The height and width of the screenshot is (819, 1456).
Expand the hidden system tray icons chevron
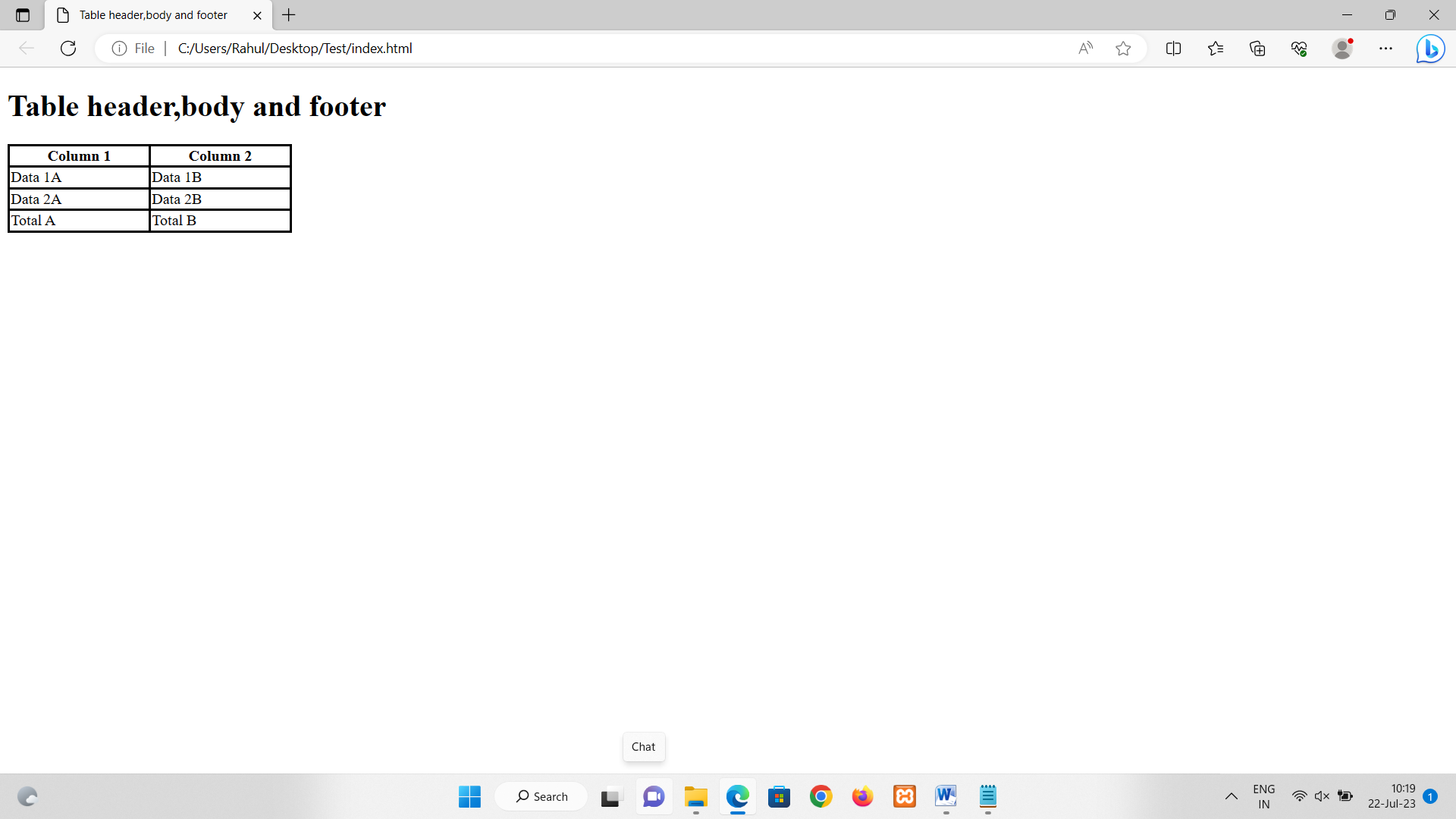click(x=1231, y=796)
